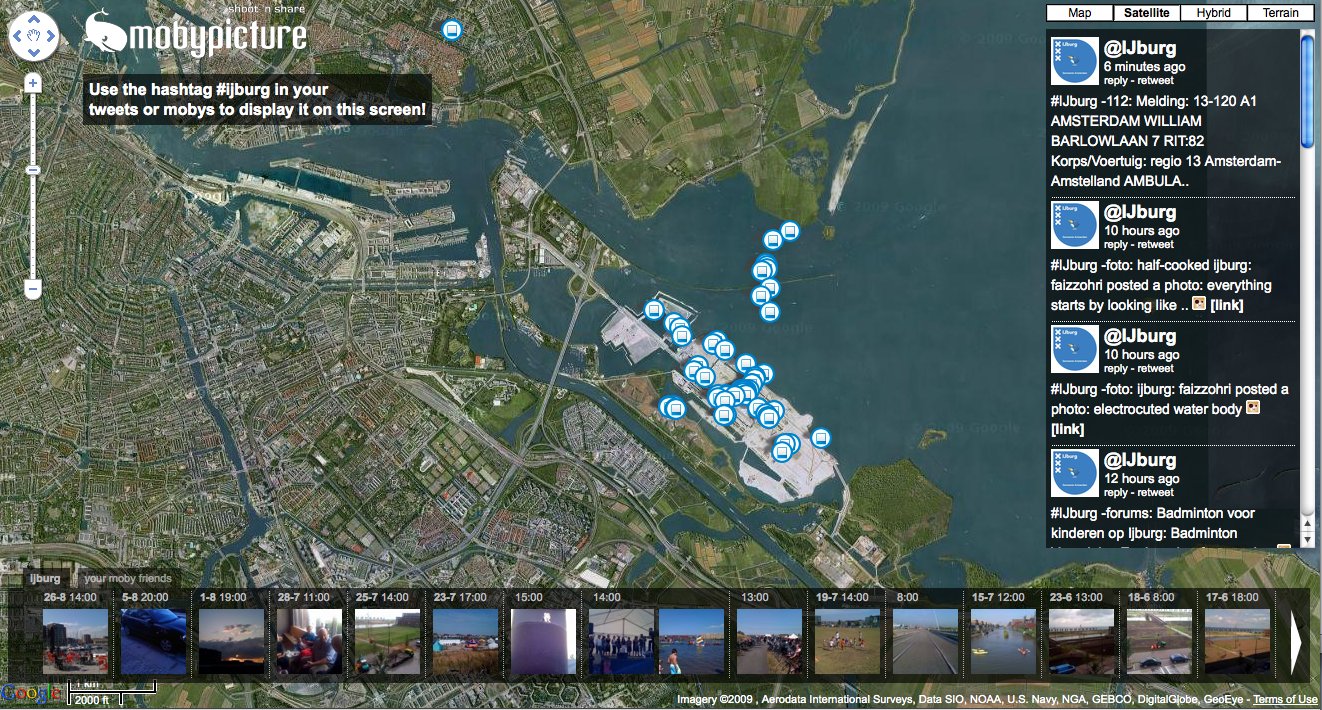Select Hybrid map type
This screenshot has width=1322, height=710.
click(x=1213, y=13)
